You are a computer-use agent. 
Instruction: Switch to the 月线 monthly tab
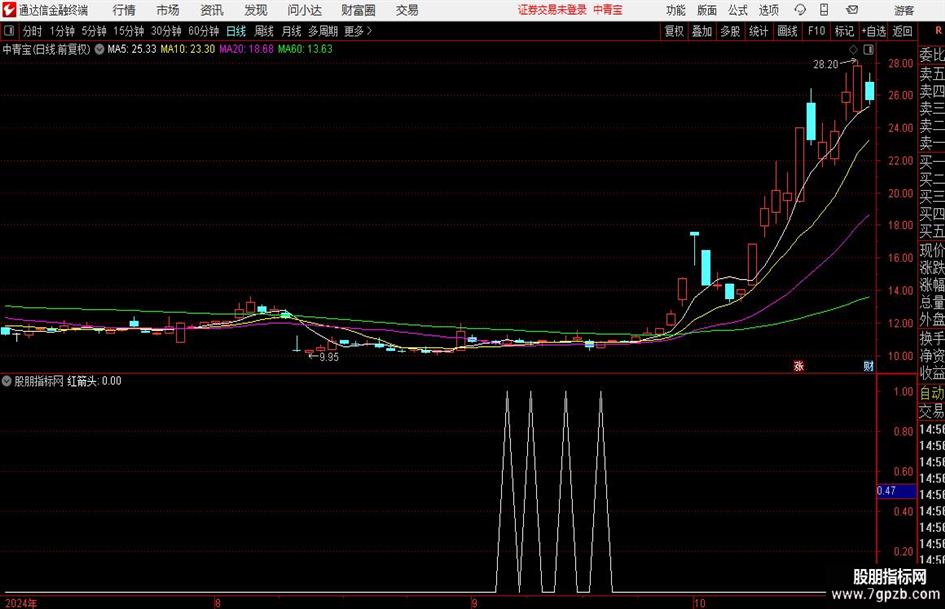pos(291,31)
